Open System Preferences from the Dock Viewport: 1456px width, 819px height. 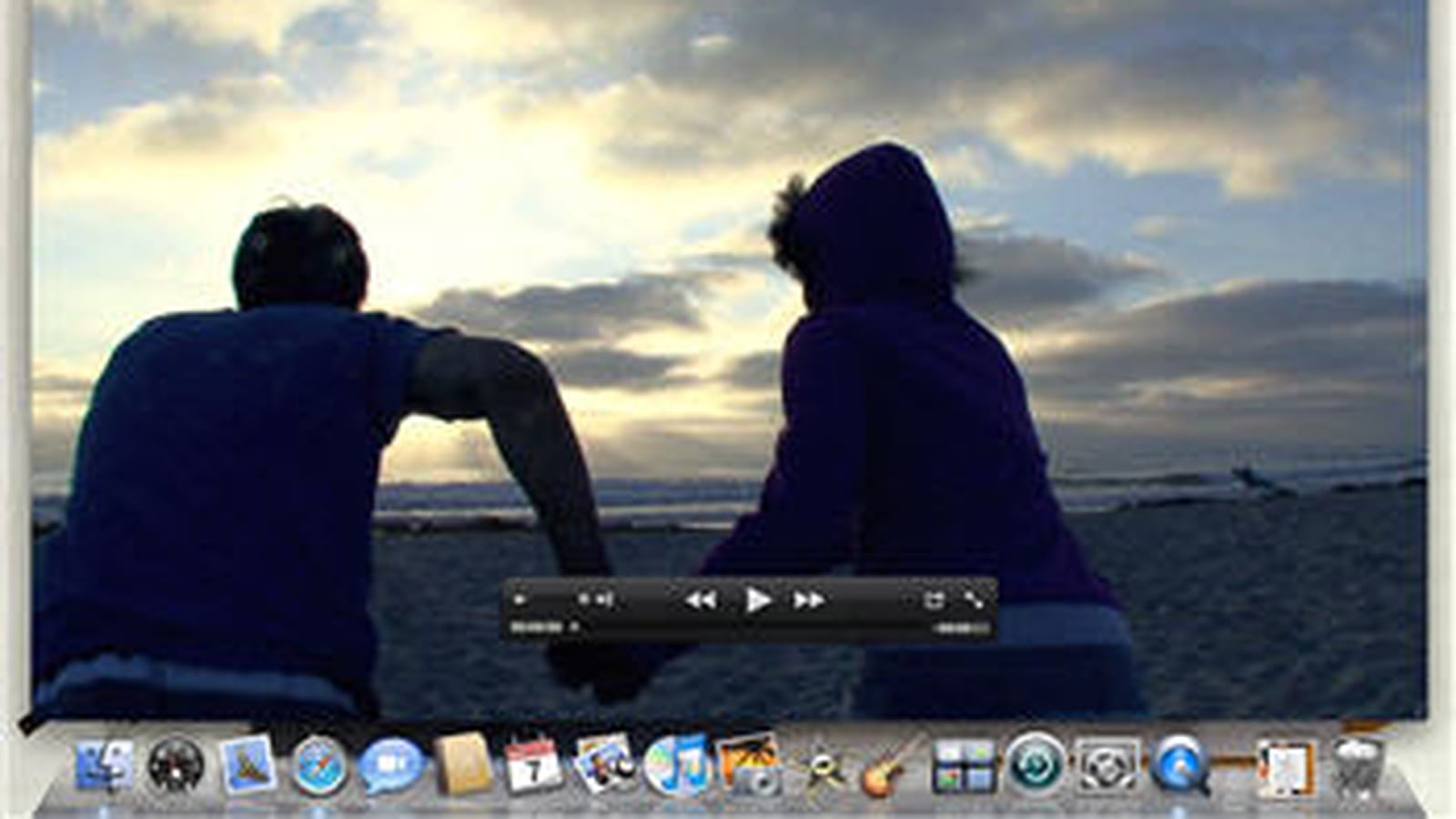click(x=1107, y=766)
